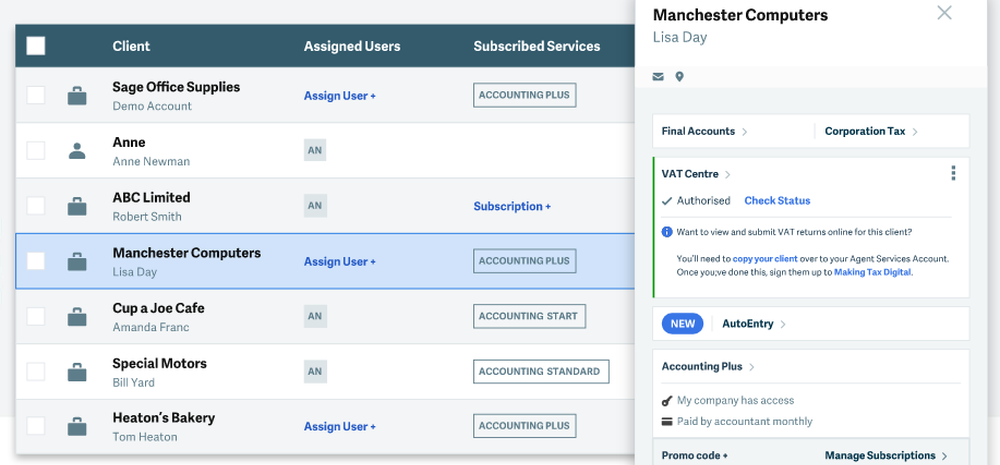Click AN user badge in Anne row
Image resolution: width=1000 pixels, height=465 pixels.
(x=315, y=151)
